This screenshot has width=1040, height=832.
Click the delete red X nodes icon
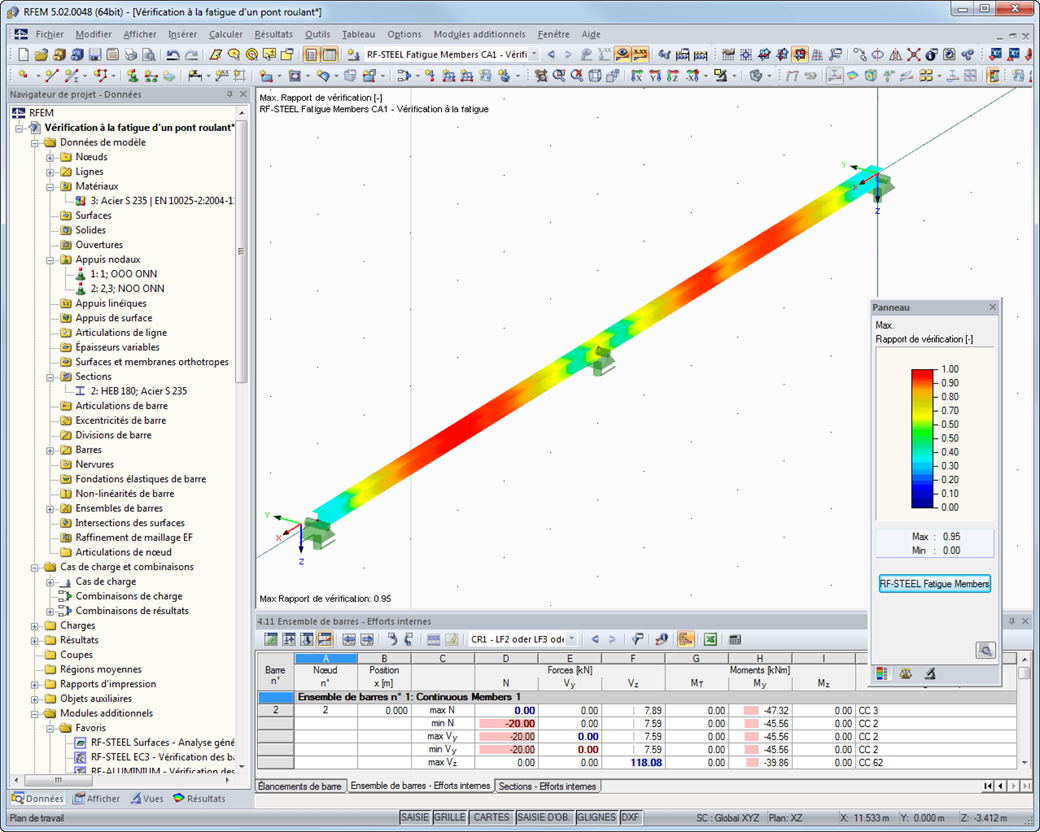[x=914, y=54]
